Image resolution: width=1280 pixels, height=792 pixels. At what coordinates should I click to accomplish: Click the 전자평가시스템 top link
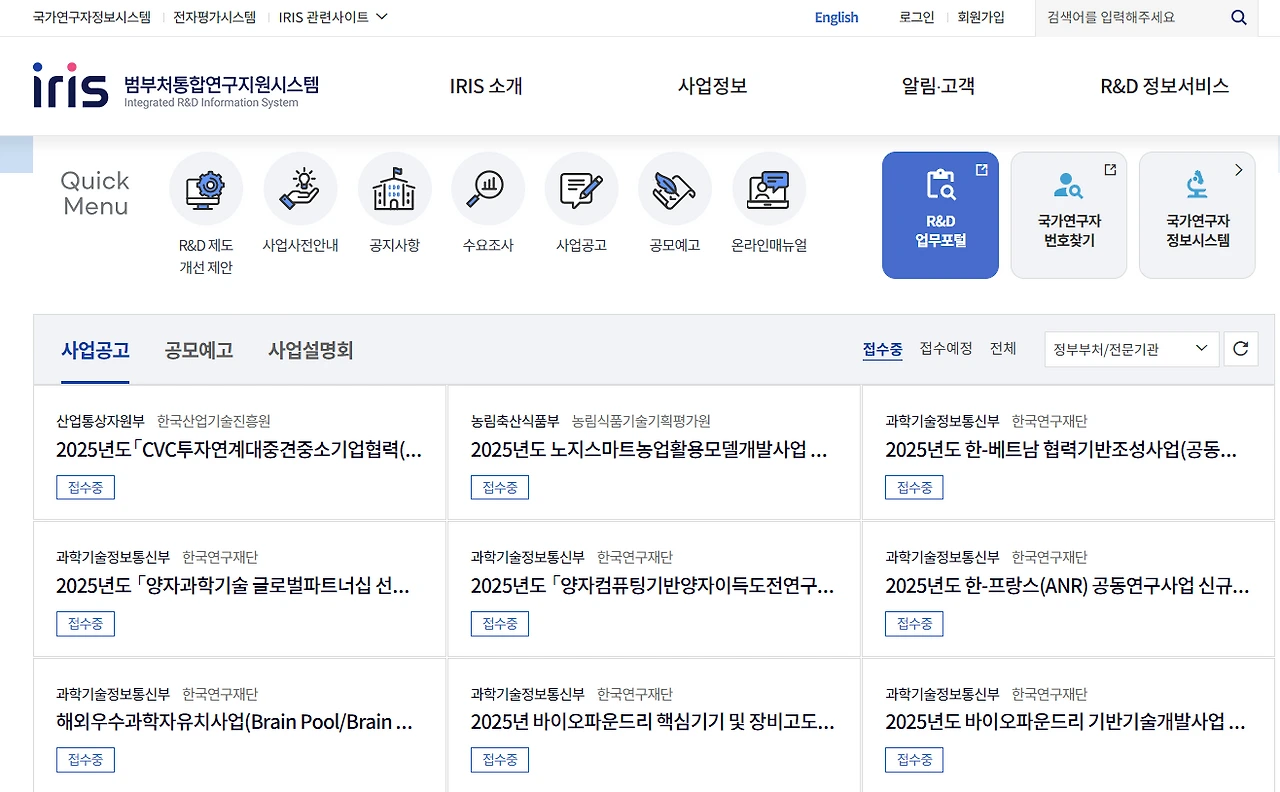(214, 17)
